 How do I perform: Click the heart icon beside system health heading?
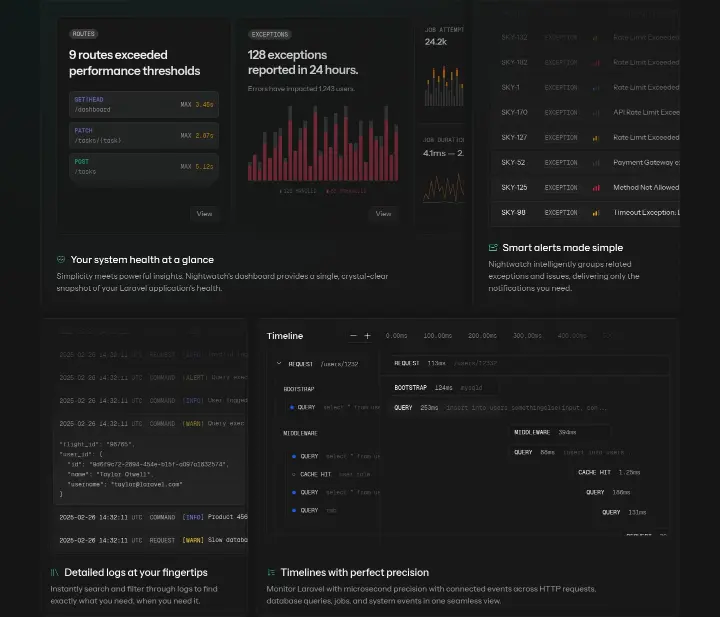tap(61, 259)
